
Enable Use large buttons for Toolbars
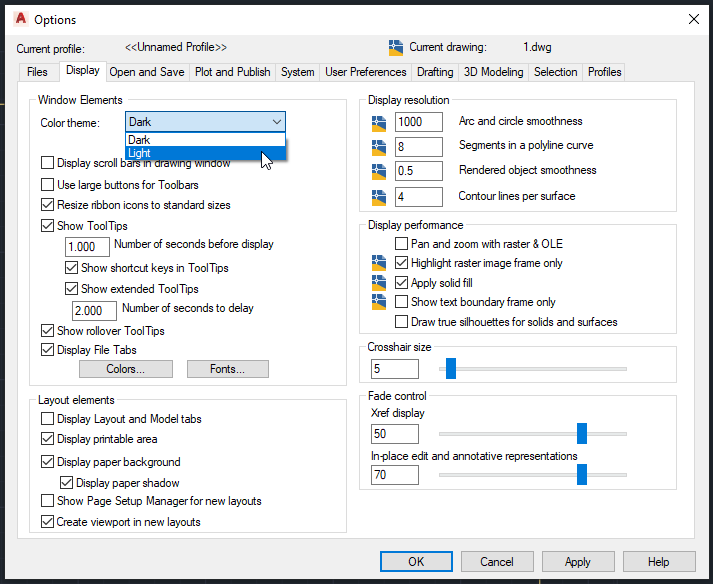coord(47,185)
